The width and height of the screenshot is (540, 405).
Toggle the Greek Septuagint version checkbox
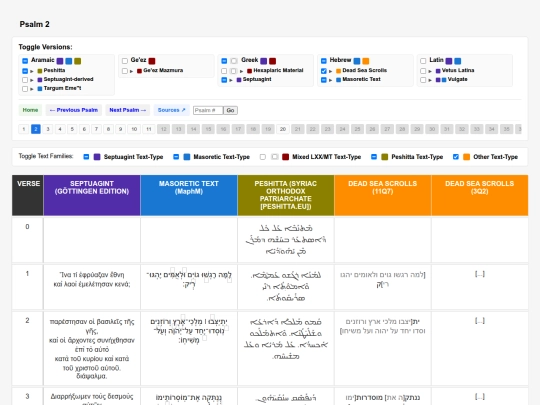224,80
